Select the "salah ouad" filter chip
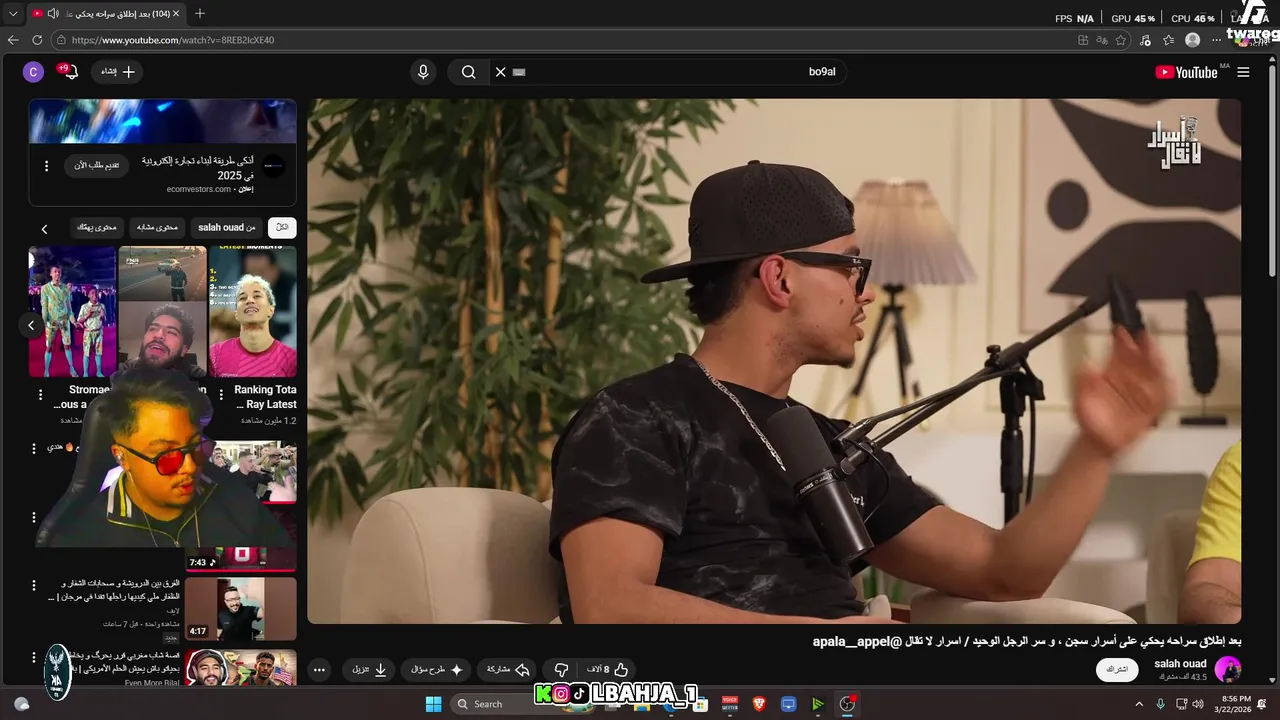This screenshot has width=1280, height=720. pyautogui.click(x=226, y=228)
